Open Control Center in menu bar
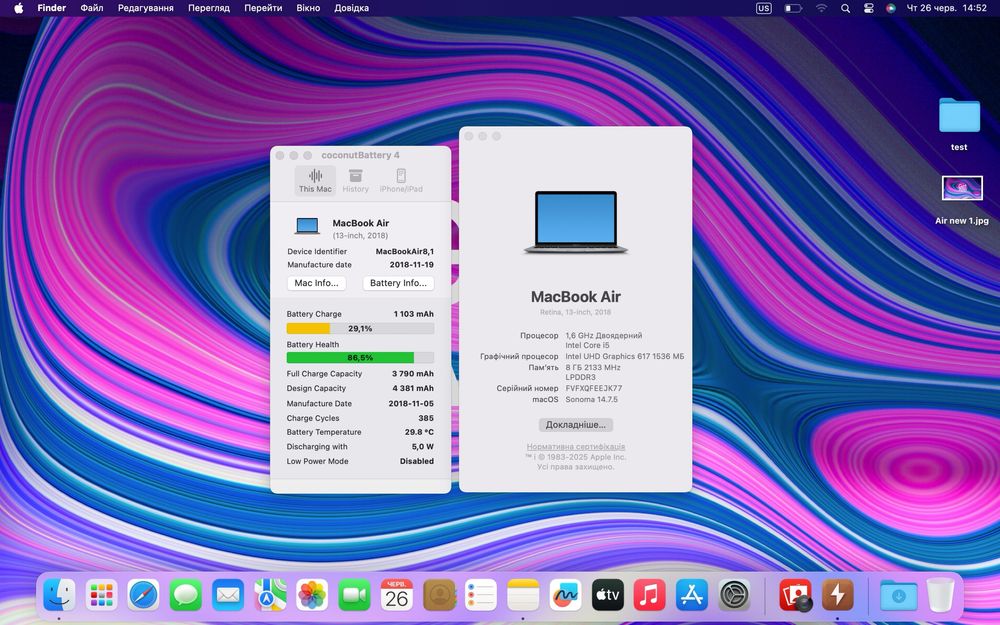1000x625 pixels. (868, 8)
